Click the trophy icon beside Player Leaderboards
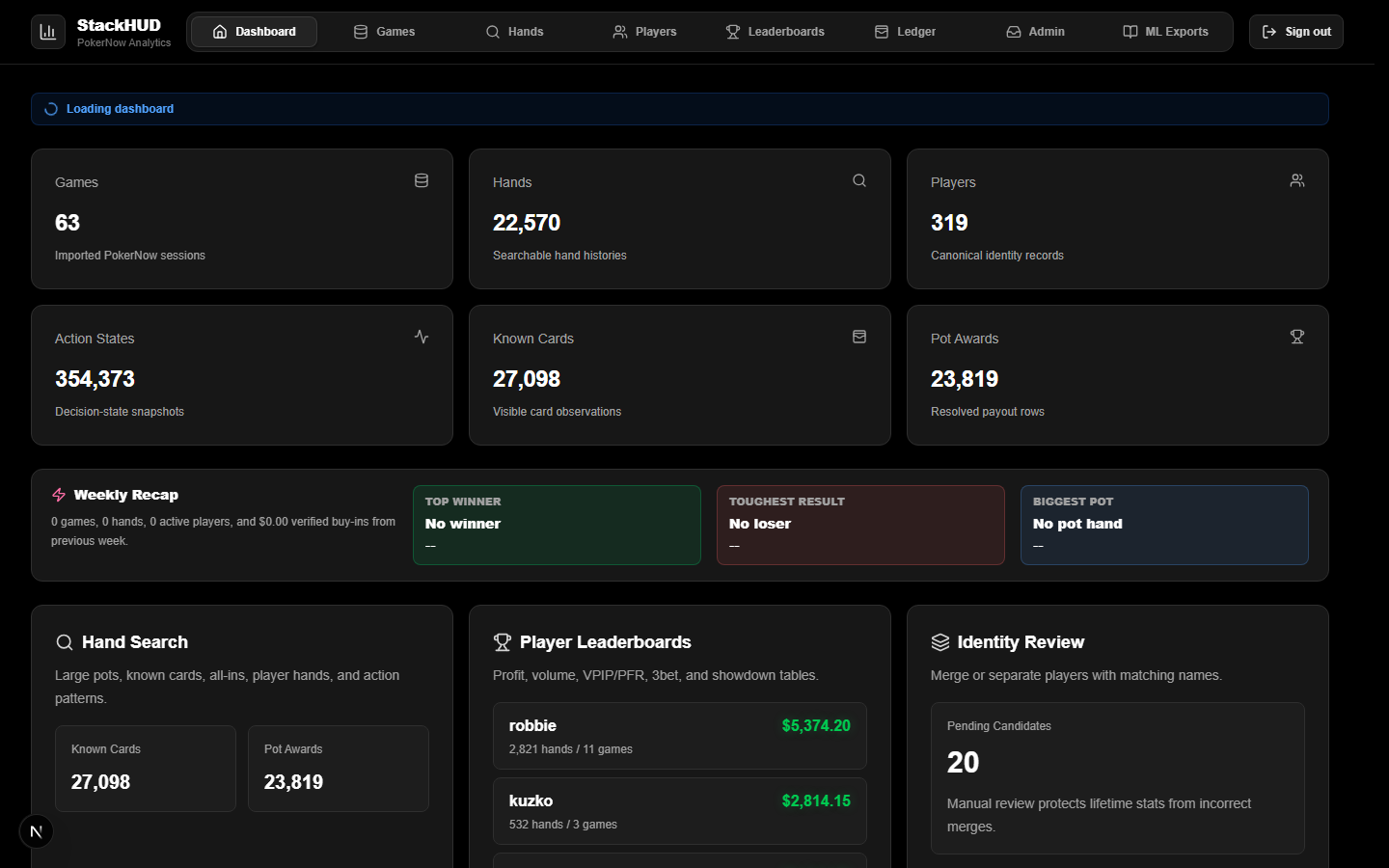This screenshot has width=1389, height=868. click(x=503, y=642)
